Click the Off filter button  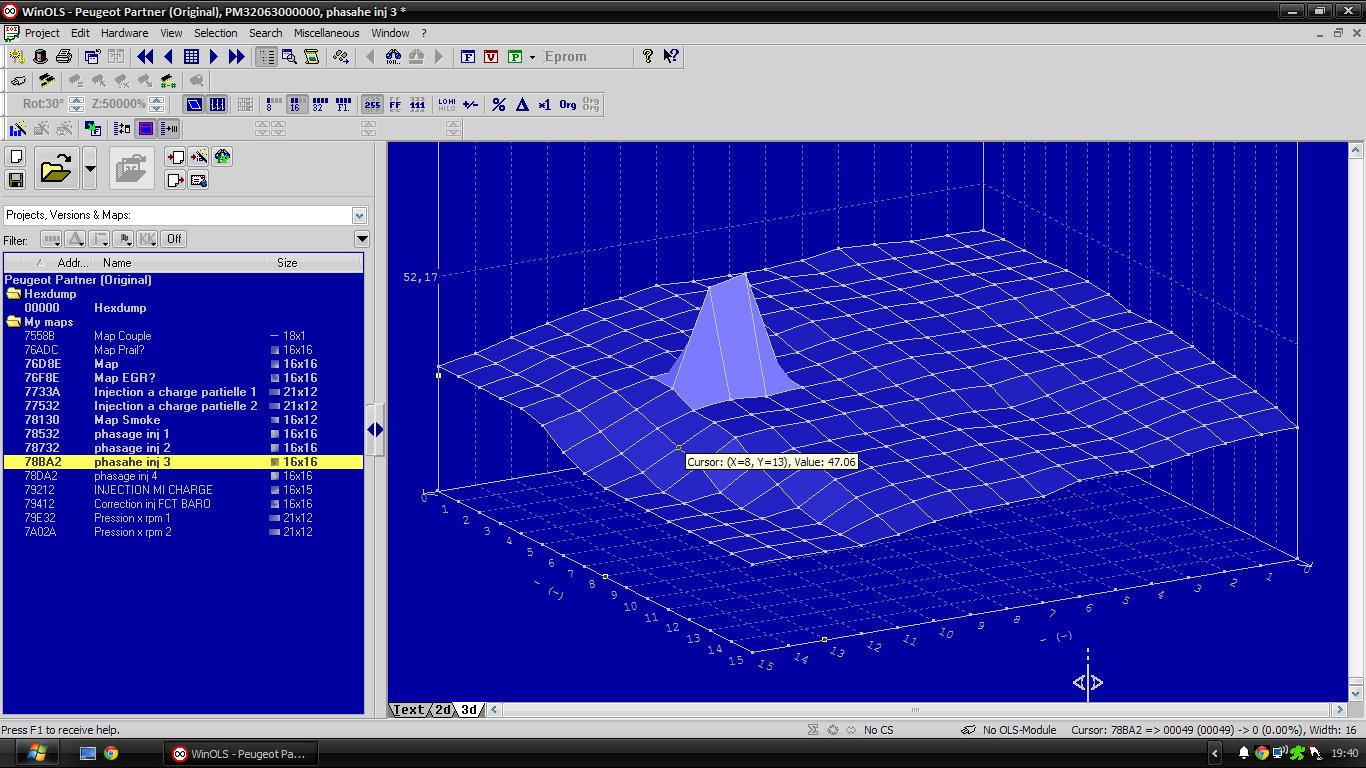[174, 239]
